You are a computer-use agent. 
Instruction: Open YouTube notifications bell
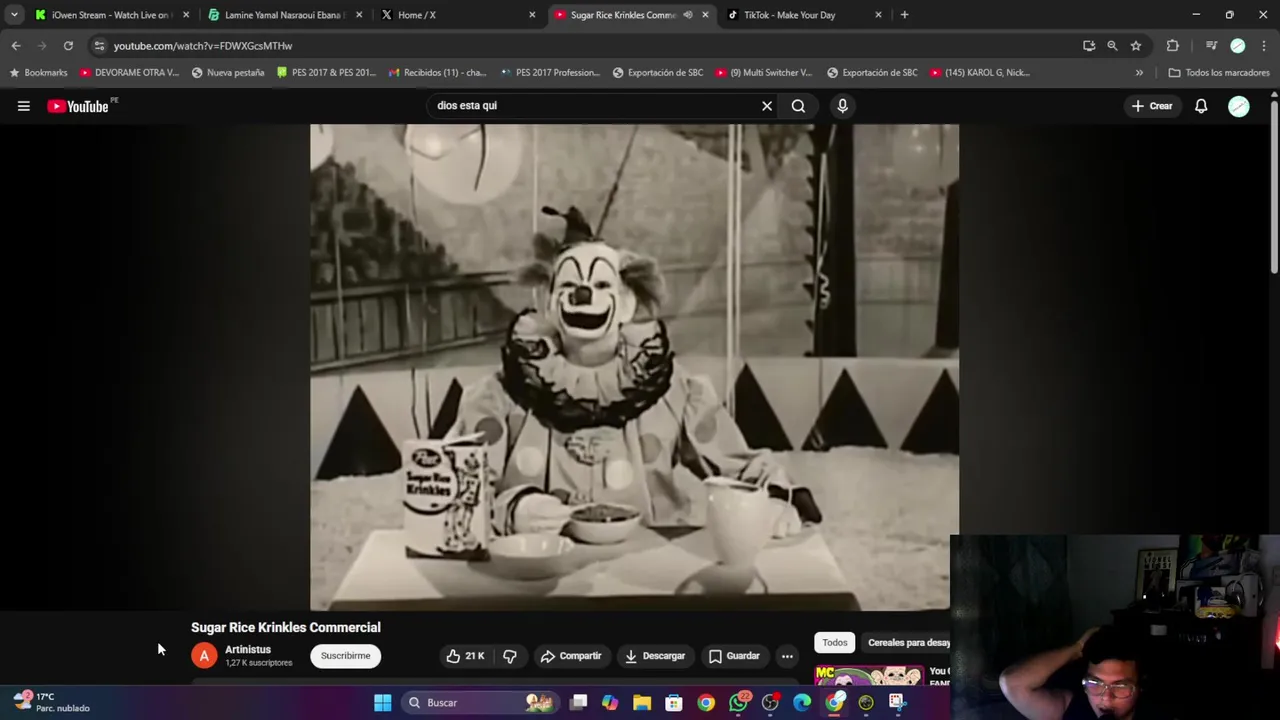1201,106
